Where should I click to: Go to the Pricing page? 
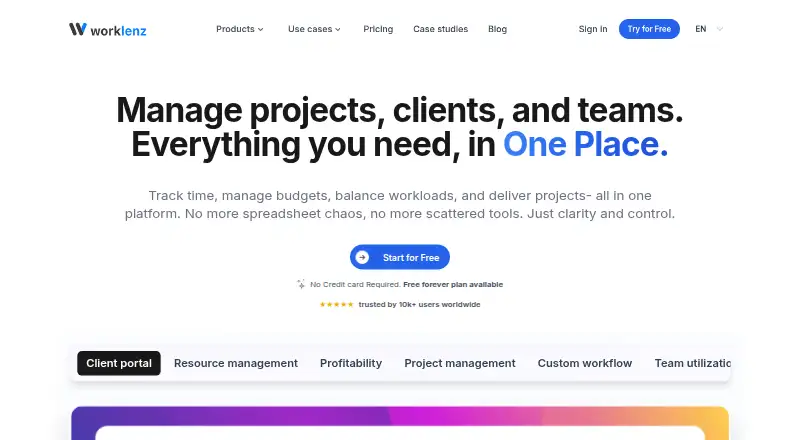coord(378,29)
